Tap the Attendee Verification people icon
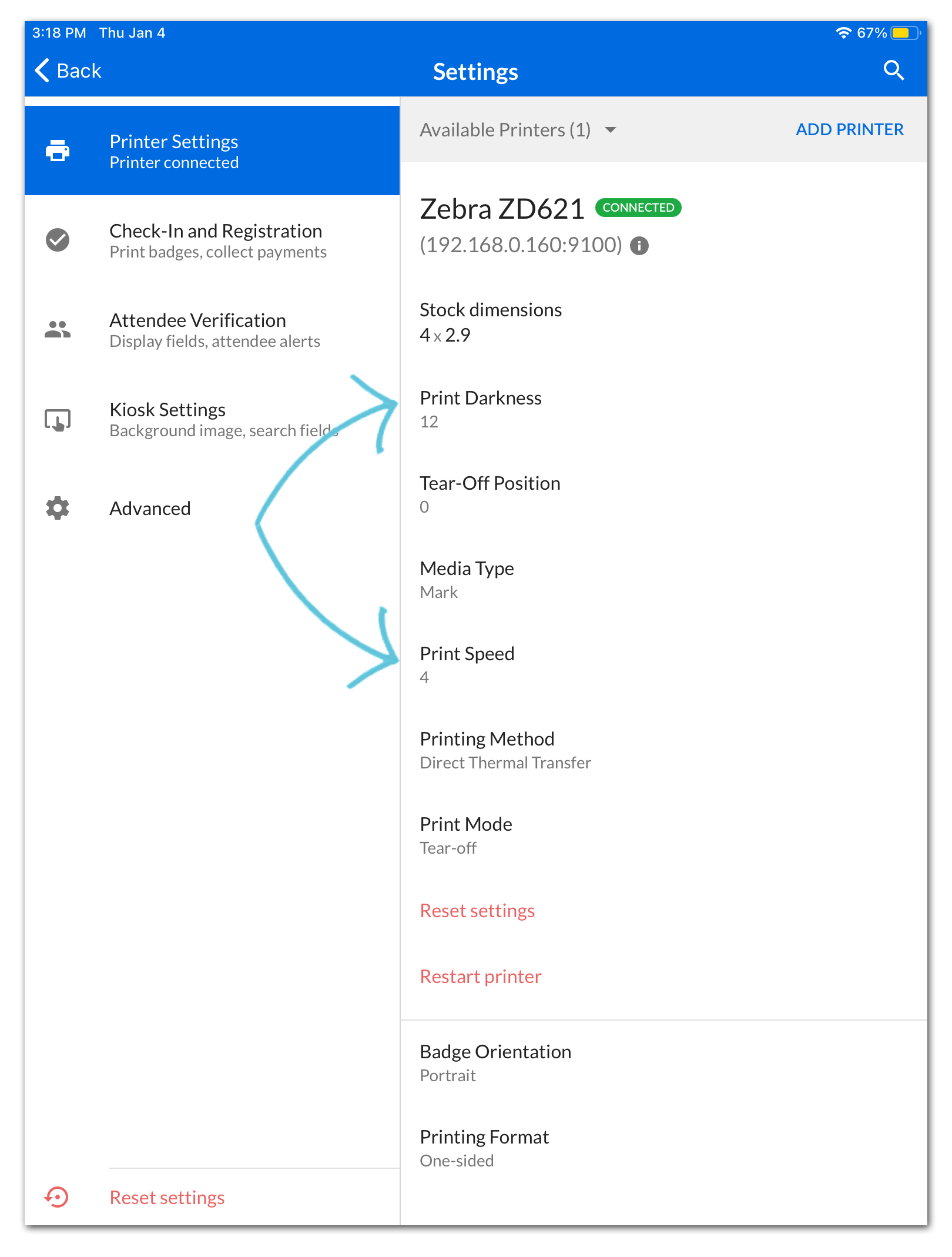The height and width of the screenshot is (1257, 952). (58, 329)
